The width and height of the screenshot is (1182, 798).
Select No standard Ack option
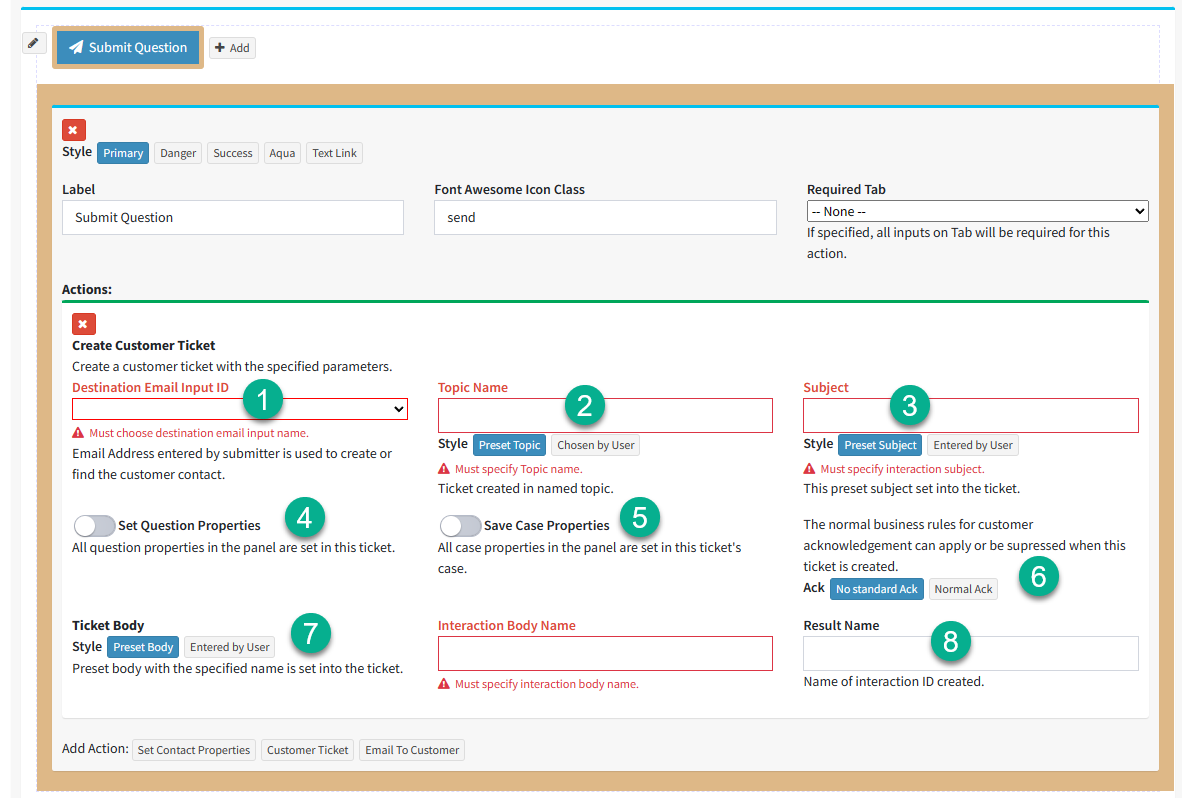click(877, 589)
